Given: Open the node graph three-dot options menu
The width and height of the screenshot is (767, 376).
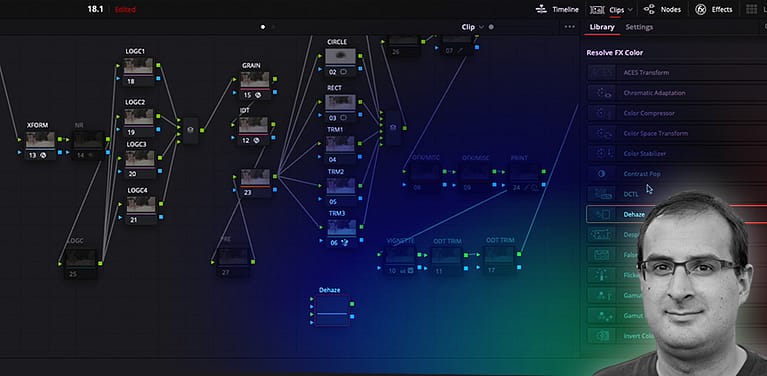Looking at the screenshot, I should [x=569, y=27].
